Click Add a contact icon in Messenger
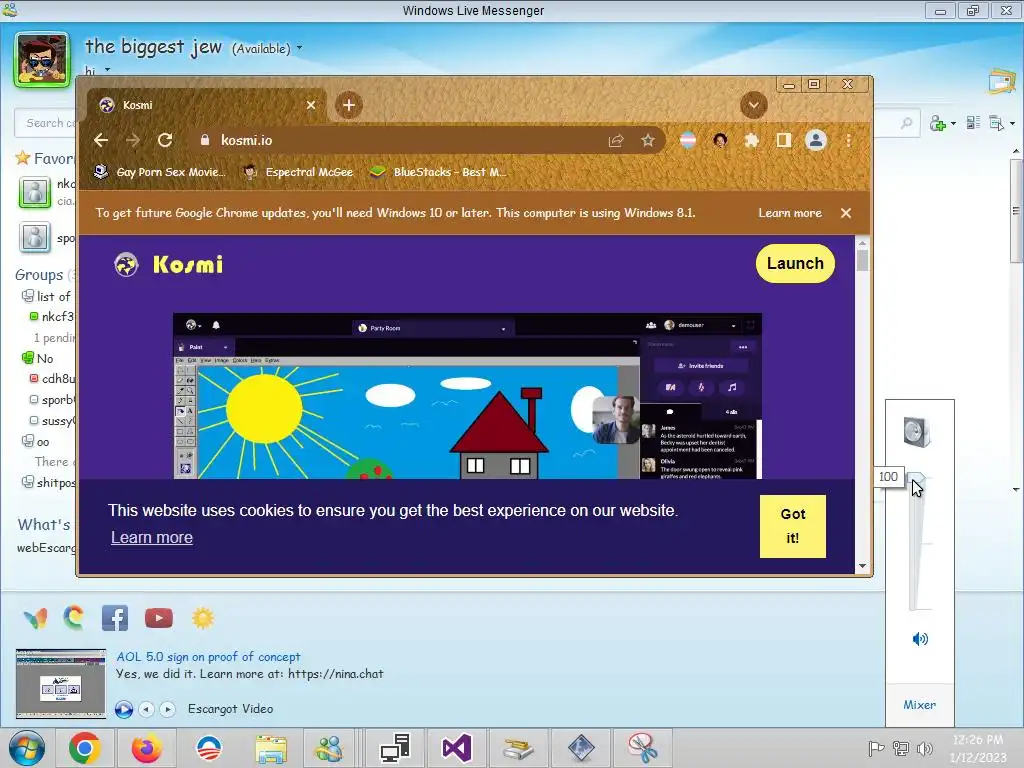The image size is (1024, 768). (937, 123)
